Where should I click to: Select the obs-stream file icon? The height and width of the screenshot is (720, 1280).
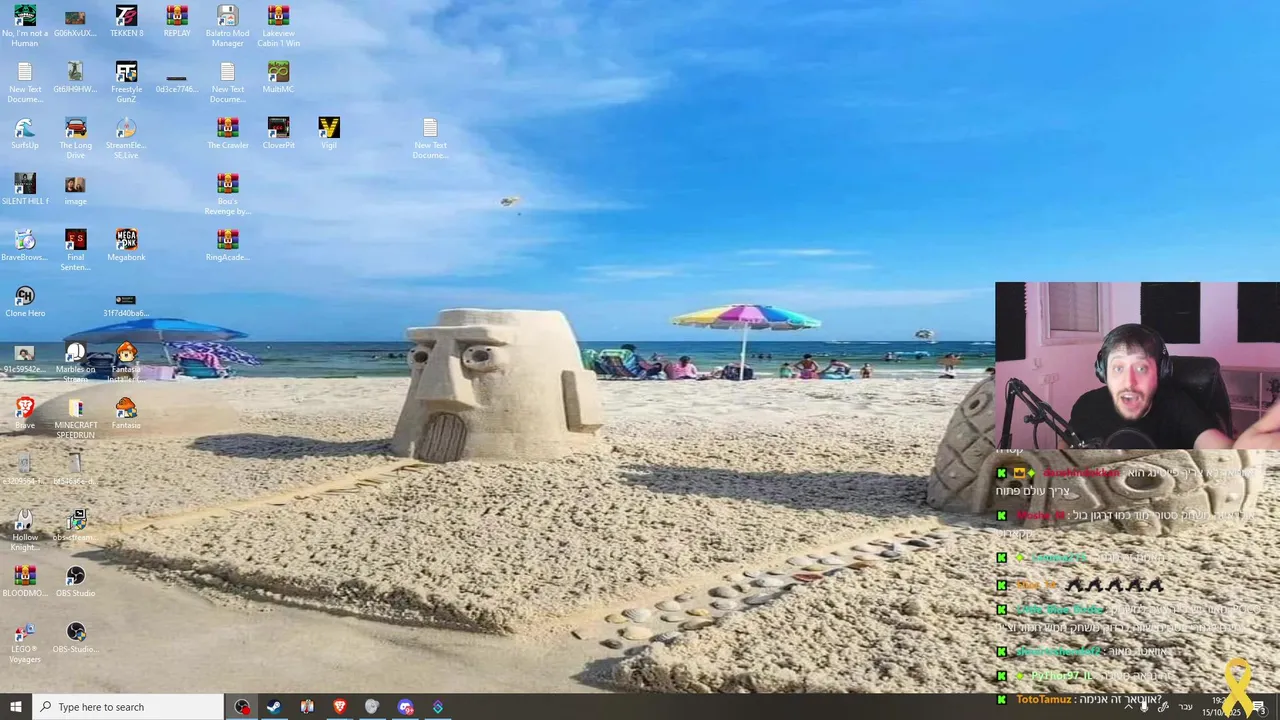pyautogui.click(x=75, y=525)
